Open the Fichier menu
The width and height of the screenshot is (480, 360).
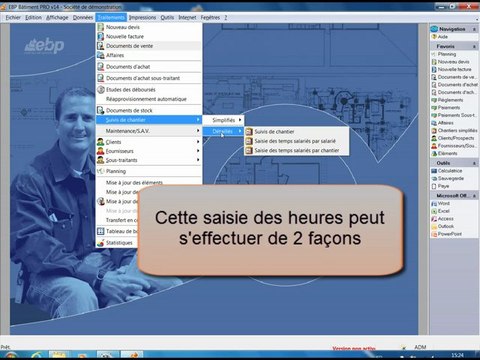(x=13, y=17)
